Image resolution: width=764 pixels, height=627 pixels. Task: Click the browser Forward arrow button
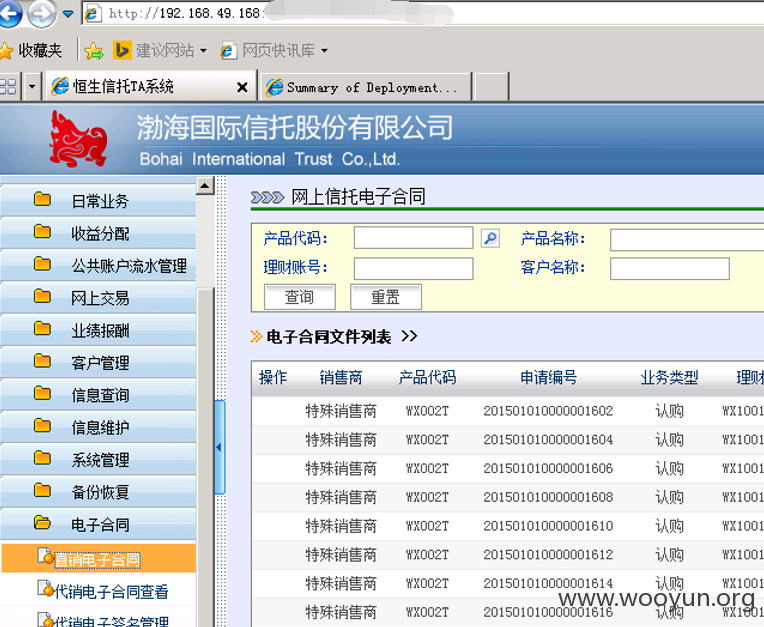pyautogui.click(x=41, y=14)
